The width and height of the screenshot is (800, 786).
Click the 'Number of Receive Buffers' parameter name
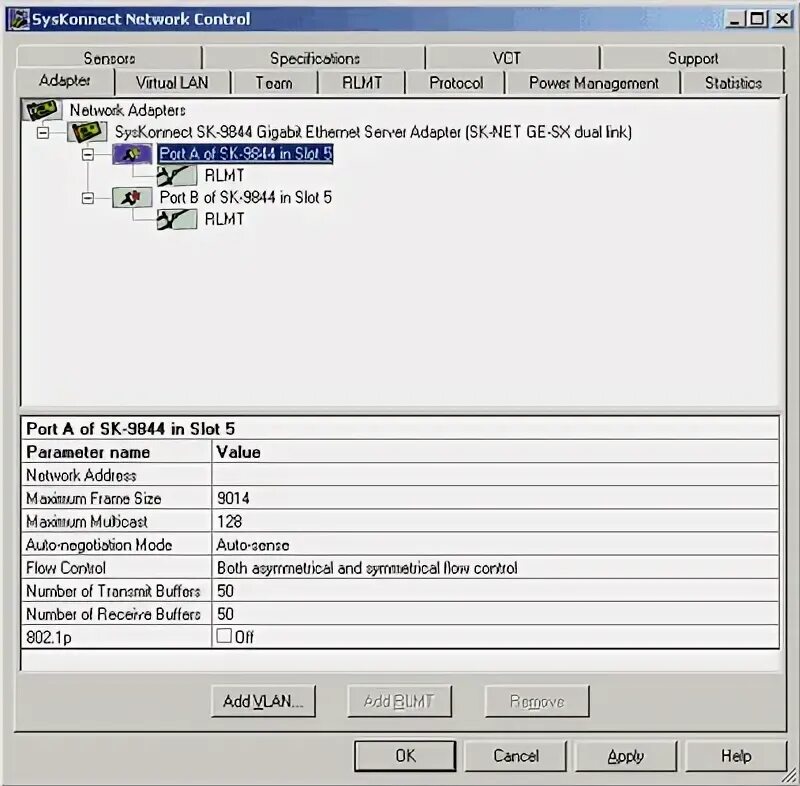(x=113, y=614)
